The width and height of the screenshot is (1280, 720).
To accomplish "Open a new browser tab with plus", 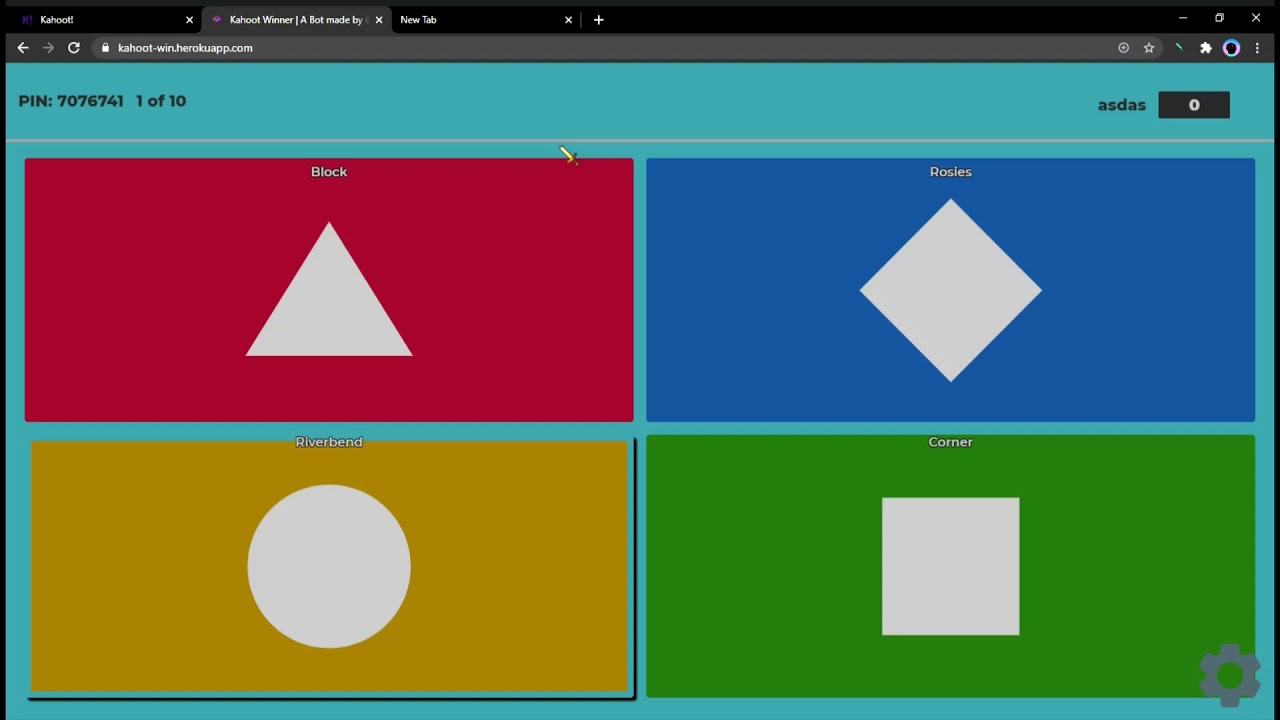I will coord(598,19).
